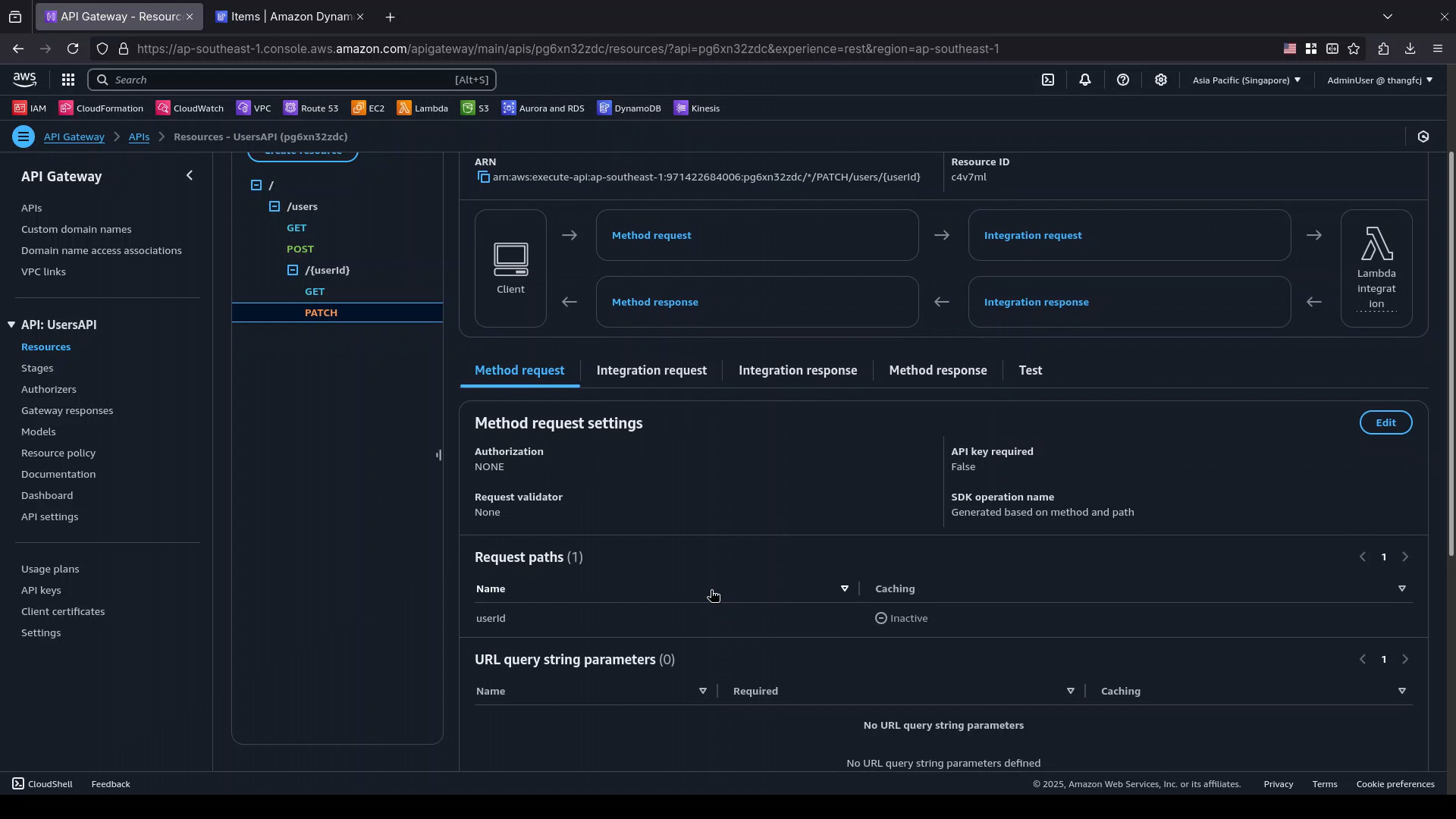Collapse the /{userId} resource node
1456x819 pixels.
coord(293,270)
